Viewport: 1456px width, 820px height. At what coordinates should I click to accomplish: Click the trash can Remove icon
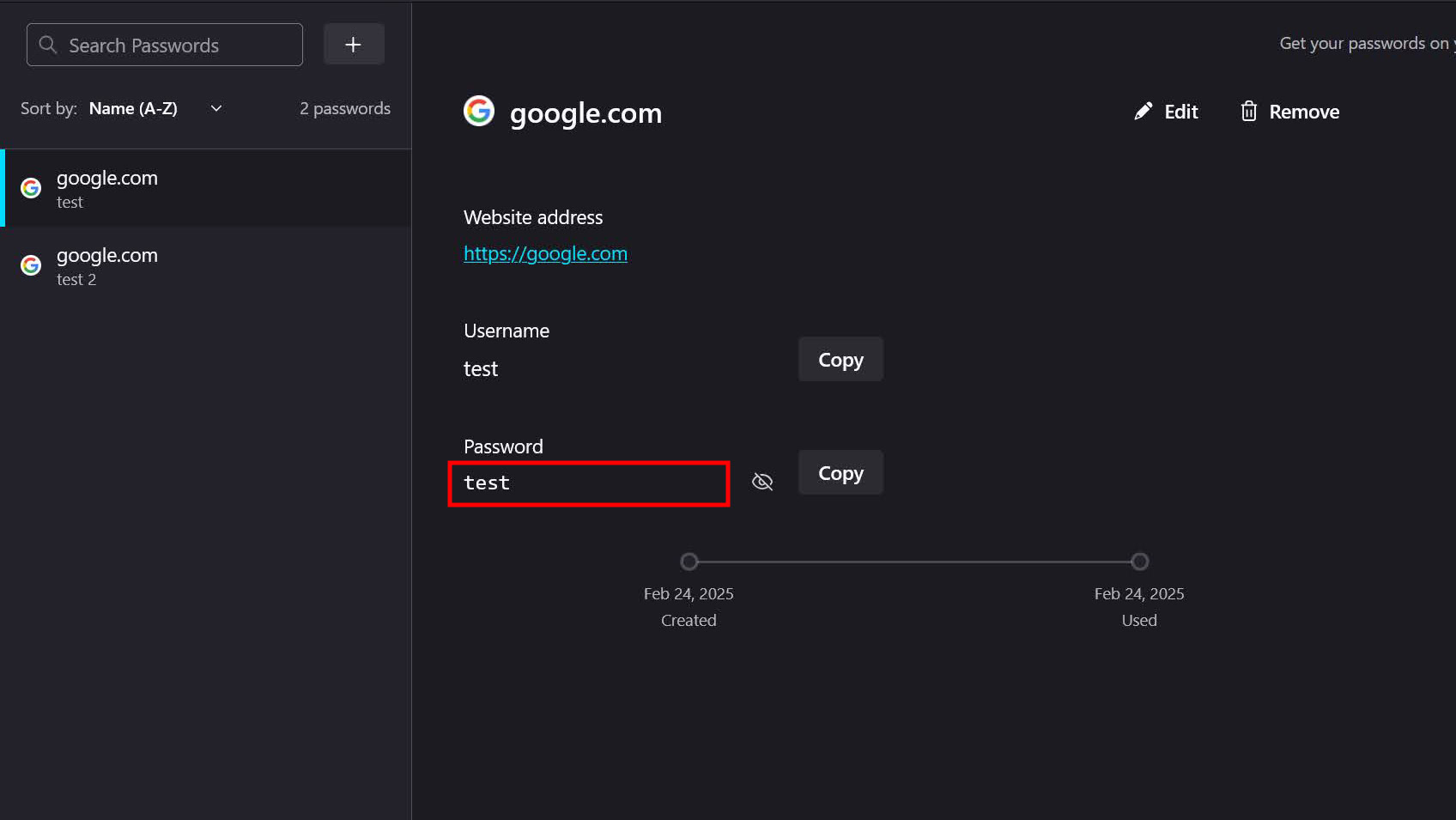coord(1249,112)
